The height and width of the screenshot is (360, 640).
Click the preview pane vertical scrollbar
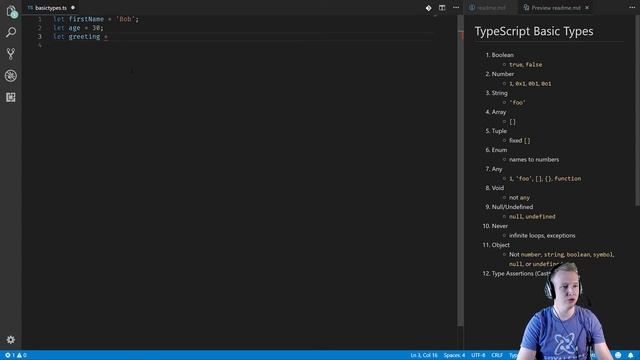tap(637, 110)
